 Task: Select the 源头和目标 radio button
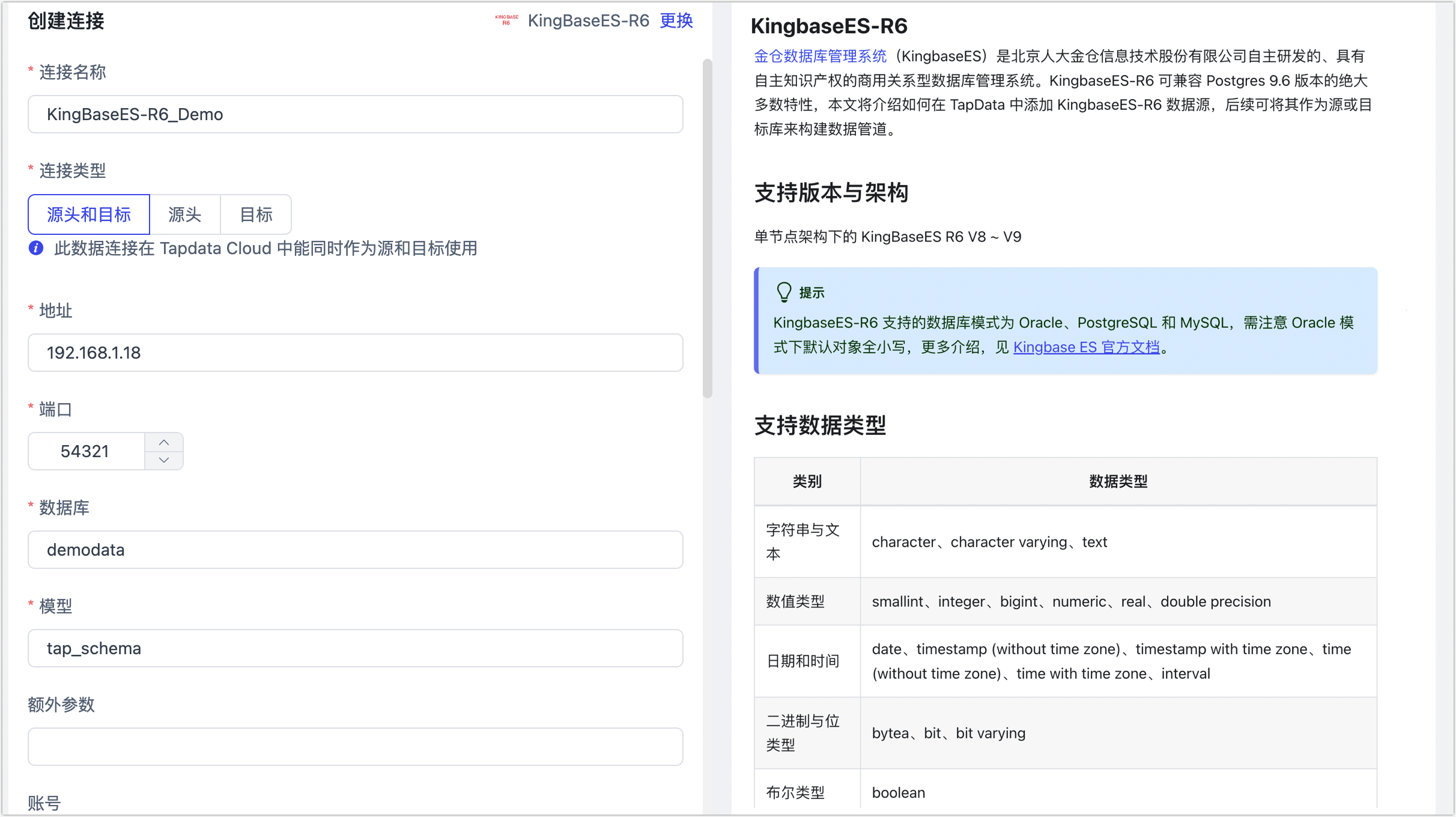coord(90,214)
